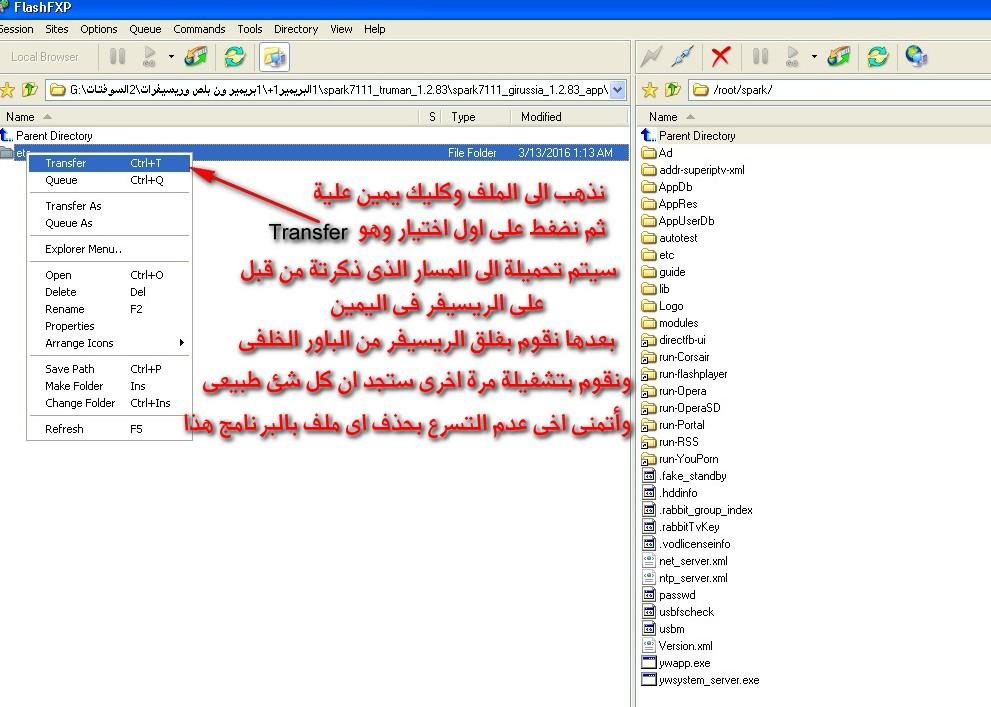The height and width of the screenshot is (707, 991).
Task: Expand the local path dropdown arrow
Action: 617,90
